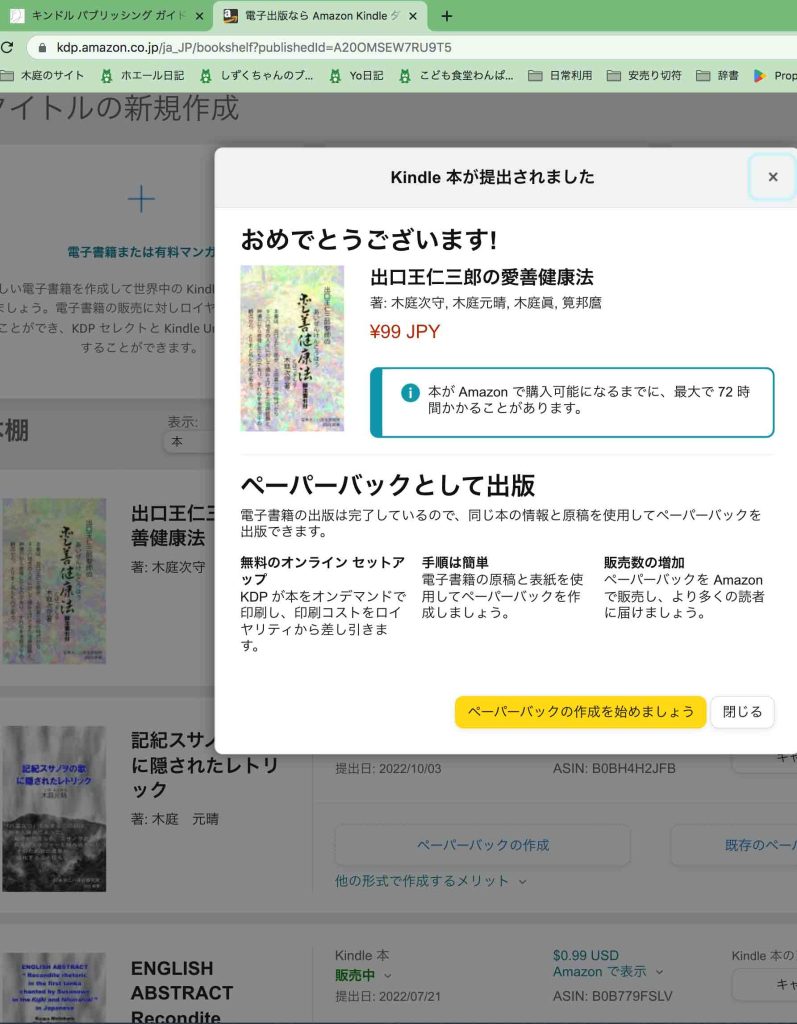
Task: Click the lock icon in address bar
Action: click(43, 48)
